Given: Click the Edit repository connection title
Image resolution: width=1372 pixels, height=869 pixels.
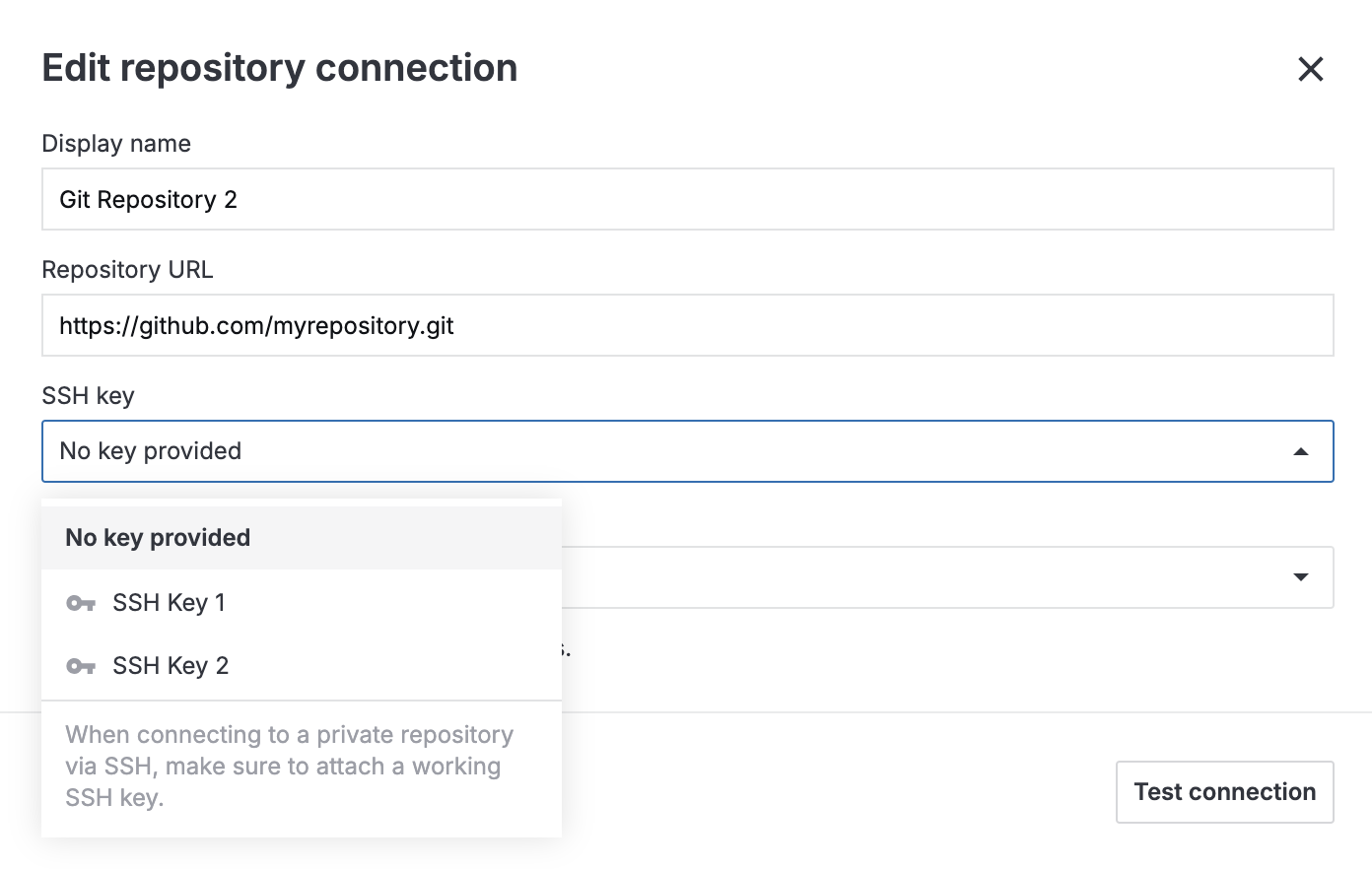Looking at the screenshot, I should click(x=279, y=67).
